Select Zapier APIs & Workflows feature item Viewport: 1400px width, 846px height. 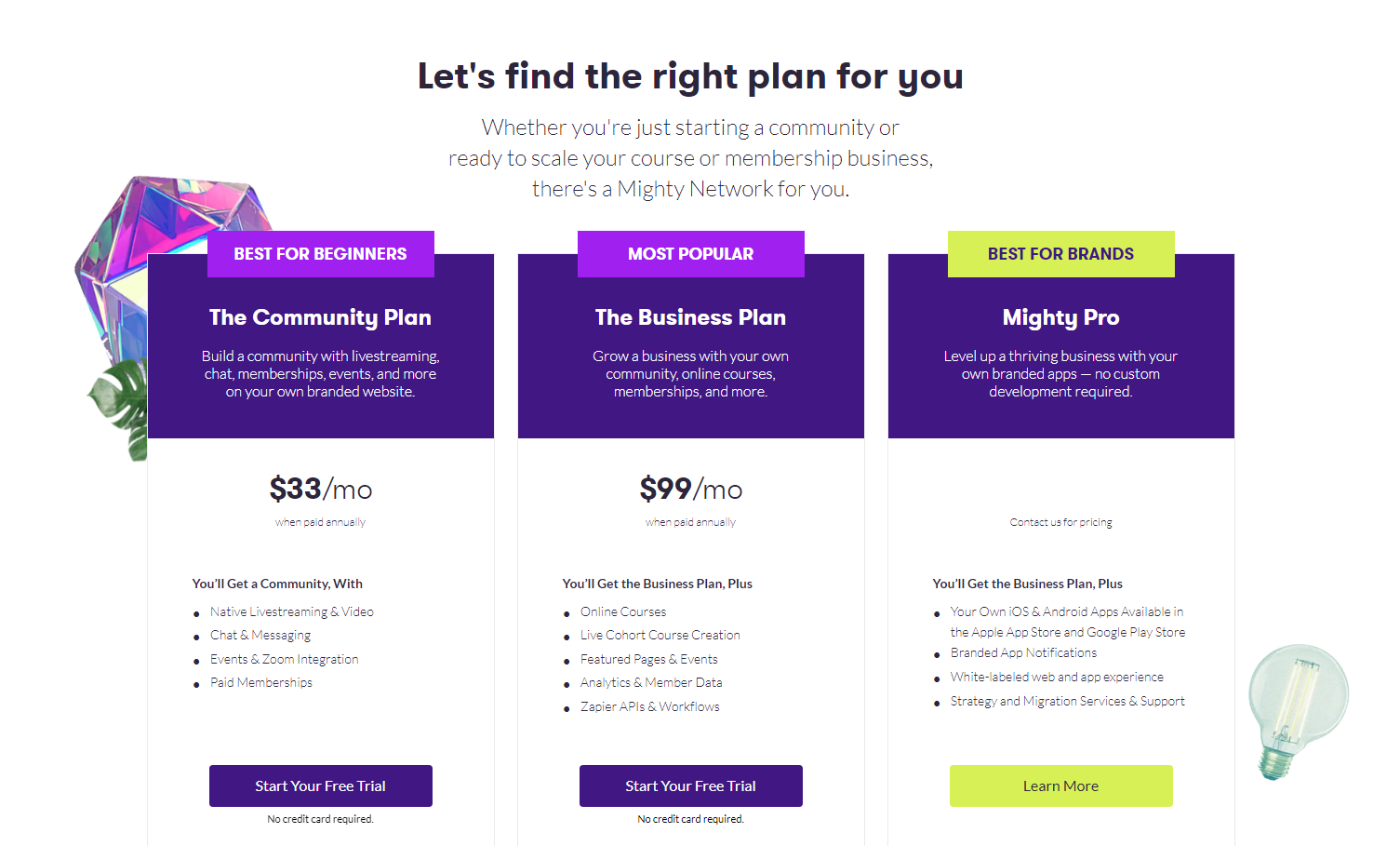[649, 706]
